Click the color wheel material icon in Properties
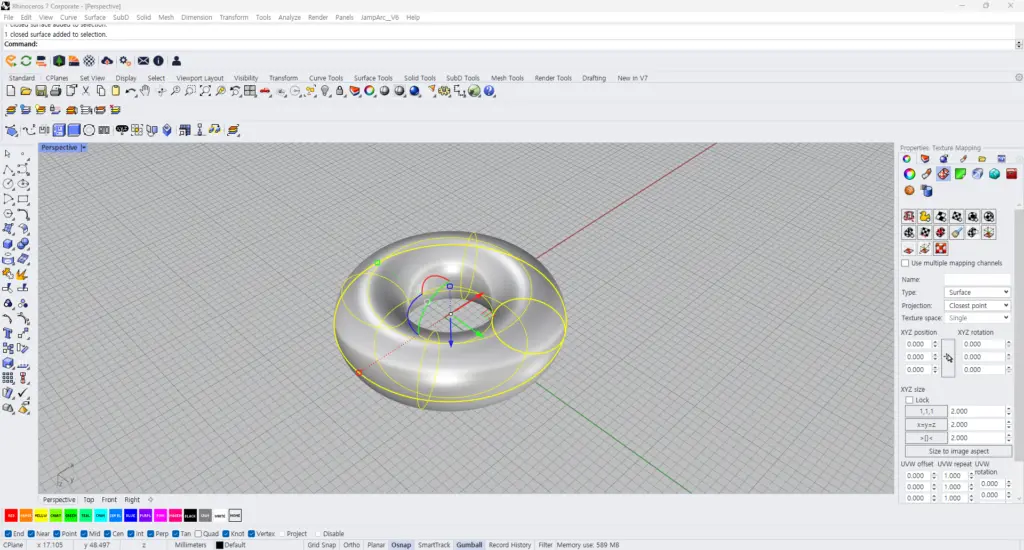Image resolution: width=1024 pixels, height=550 pixels. pyautogui.click(x=909, y=174)
